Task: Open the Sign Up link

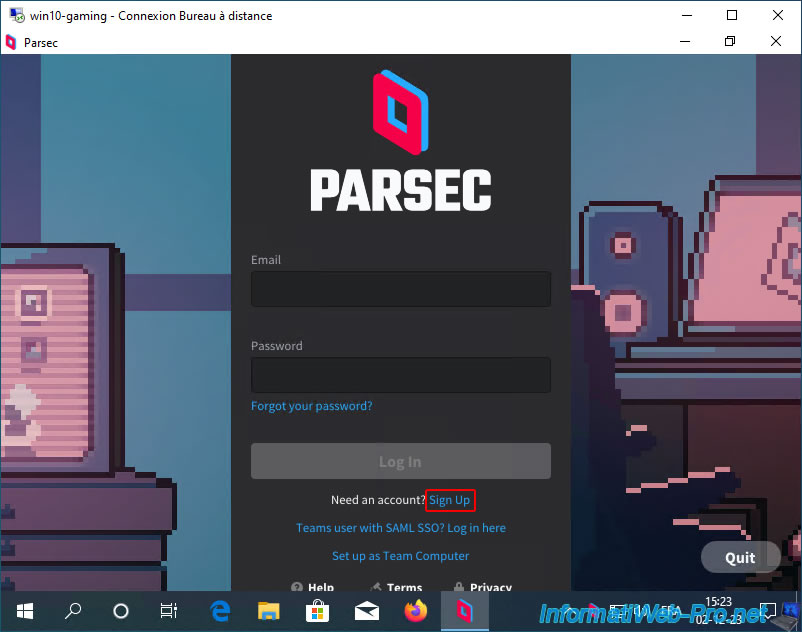Action: coord(450,500)
